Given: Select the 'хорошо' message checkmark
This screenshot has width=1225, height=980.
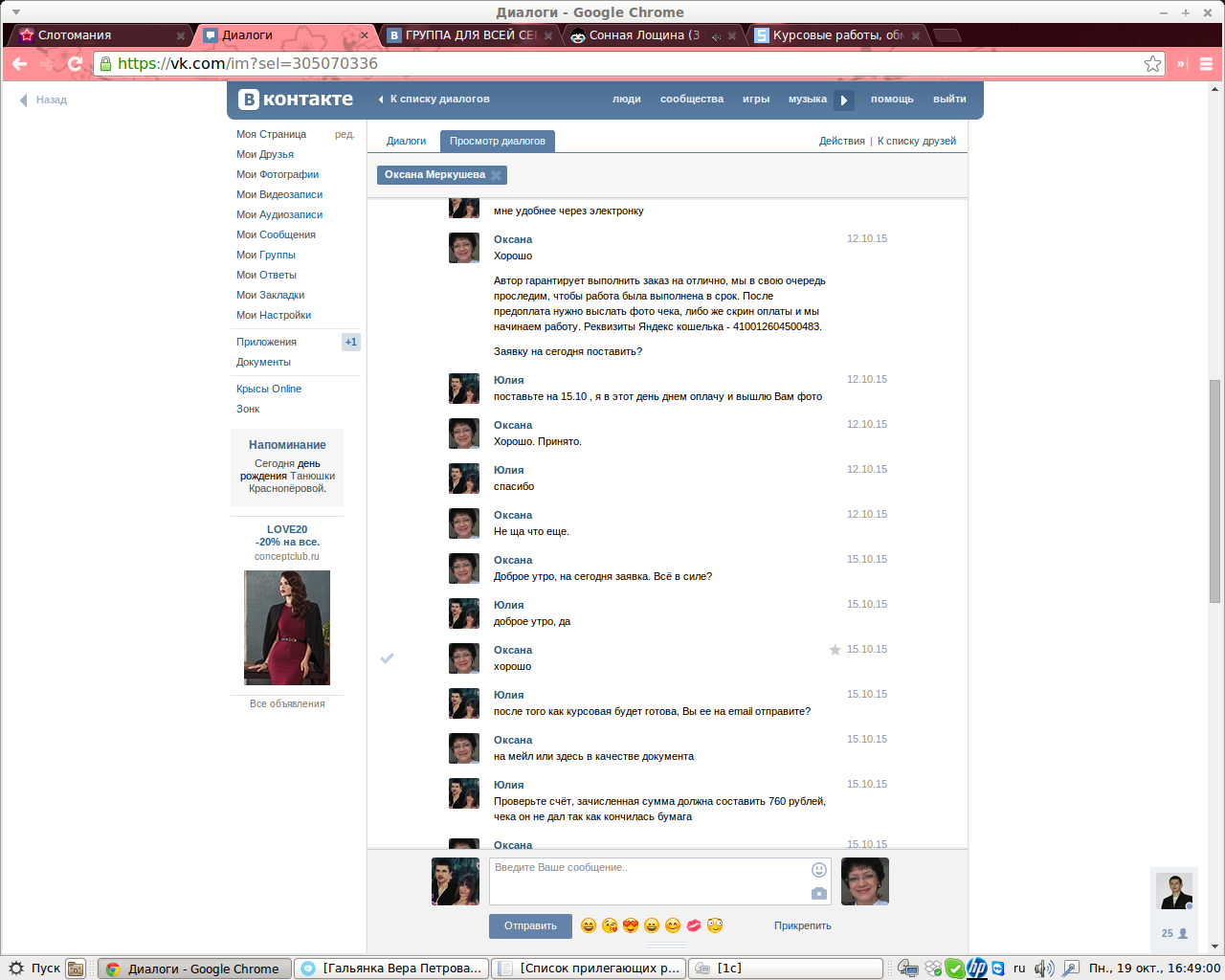Looking at the screenshot, I should tap(387, 658).
